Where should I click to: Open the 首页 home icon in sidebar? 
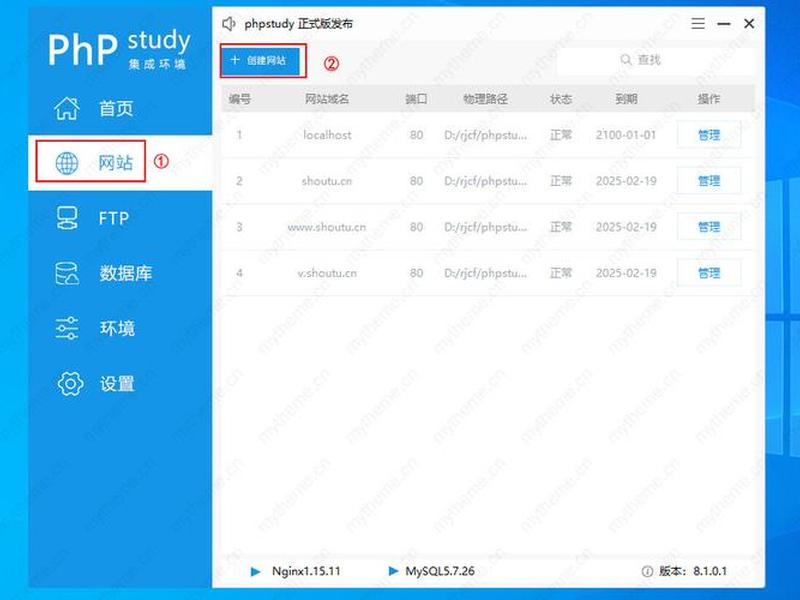[x=67, y=108]
